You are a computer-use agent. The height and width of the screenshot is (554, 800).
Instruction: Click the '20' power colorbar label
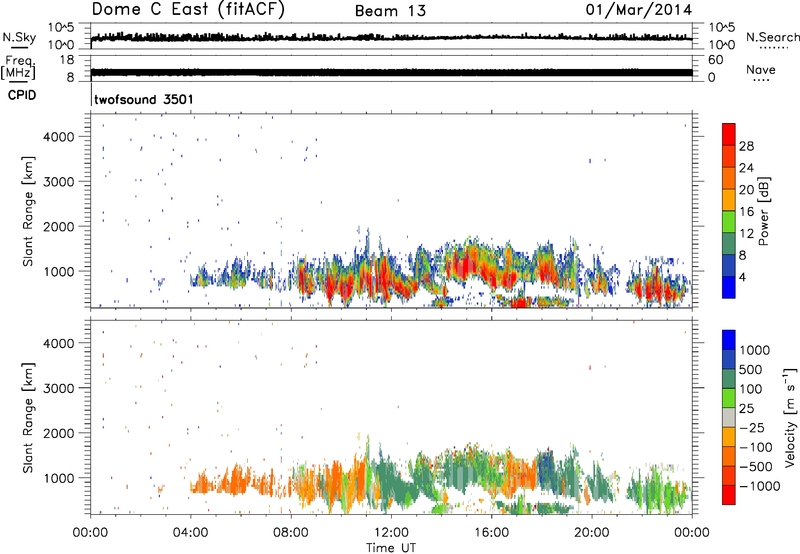pyautogui.click(x=746, y=190)
